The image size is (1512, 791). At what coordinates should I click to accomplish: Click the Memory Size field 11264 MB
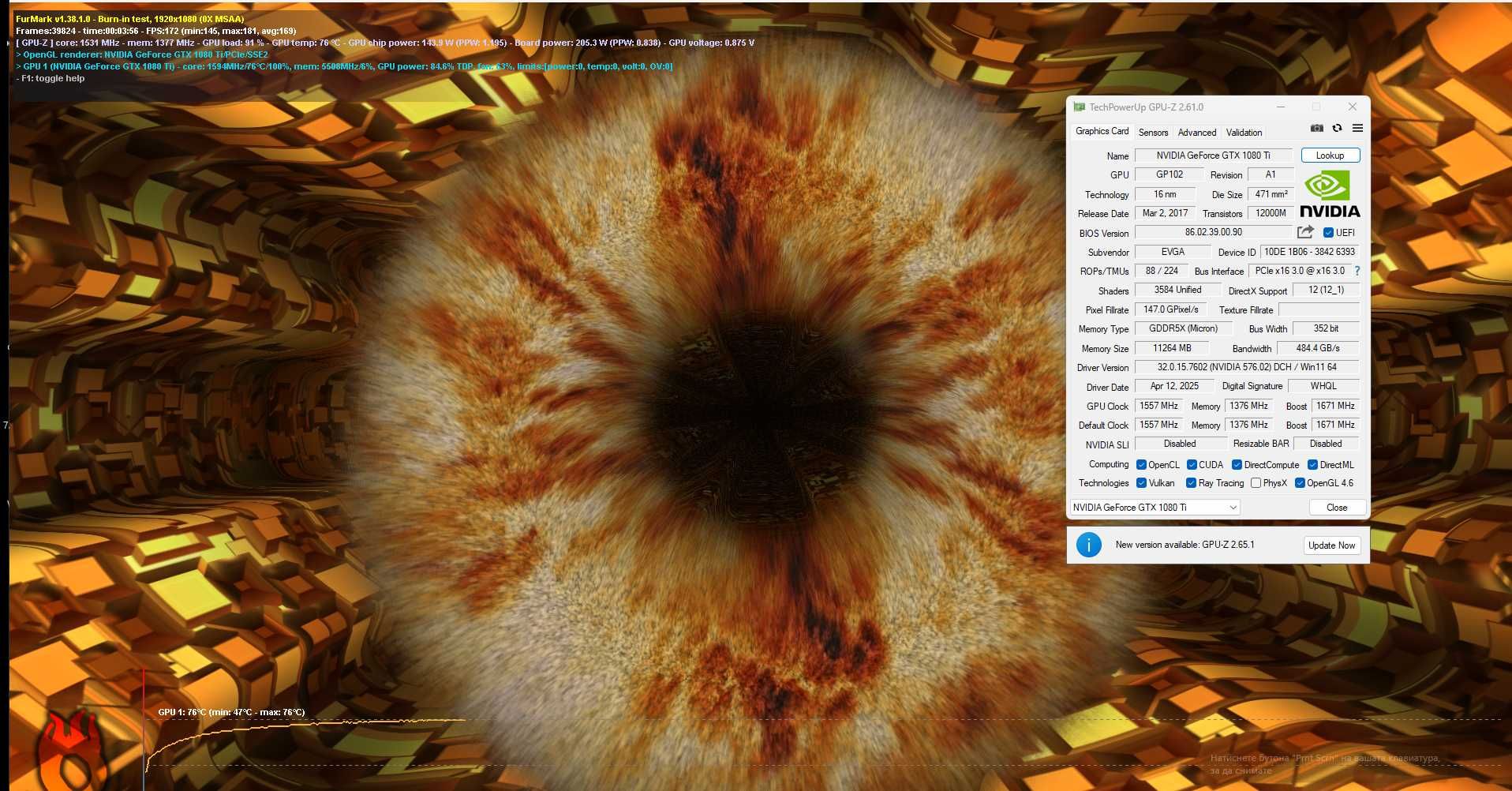(x=1172, y=348)
